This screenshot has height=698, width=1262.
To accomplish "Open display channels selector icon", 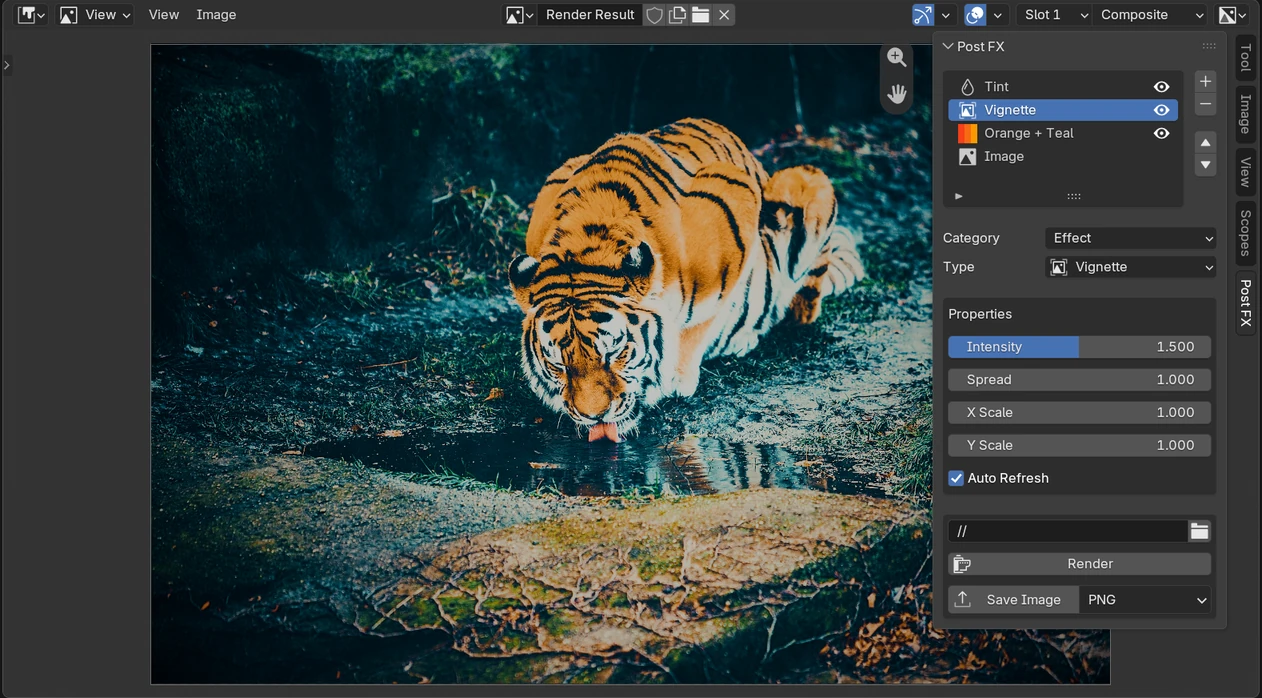I will (x=1232, y=15).
